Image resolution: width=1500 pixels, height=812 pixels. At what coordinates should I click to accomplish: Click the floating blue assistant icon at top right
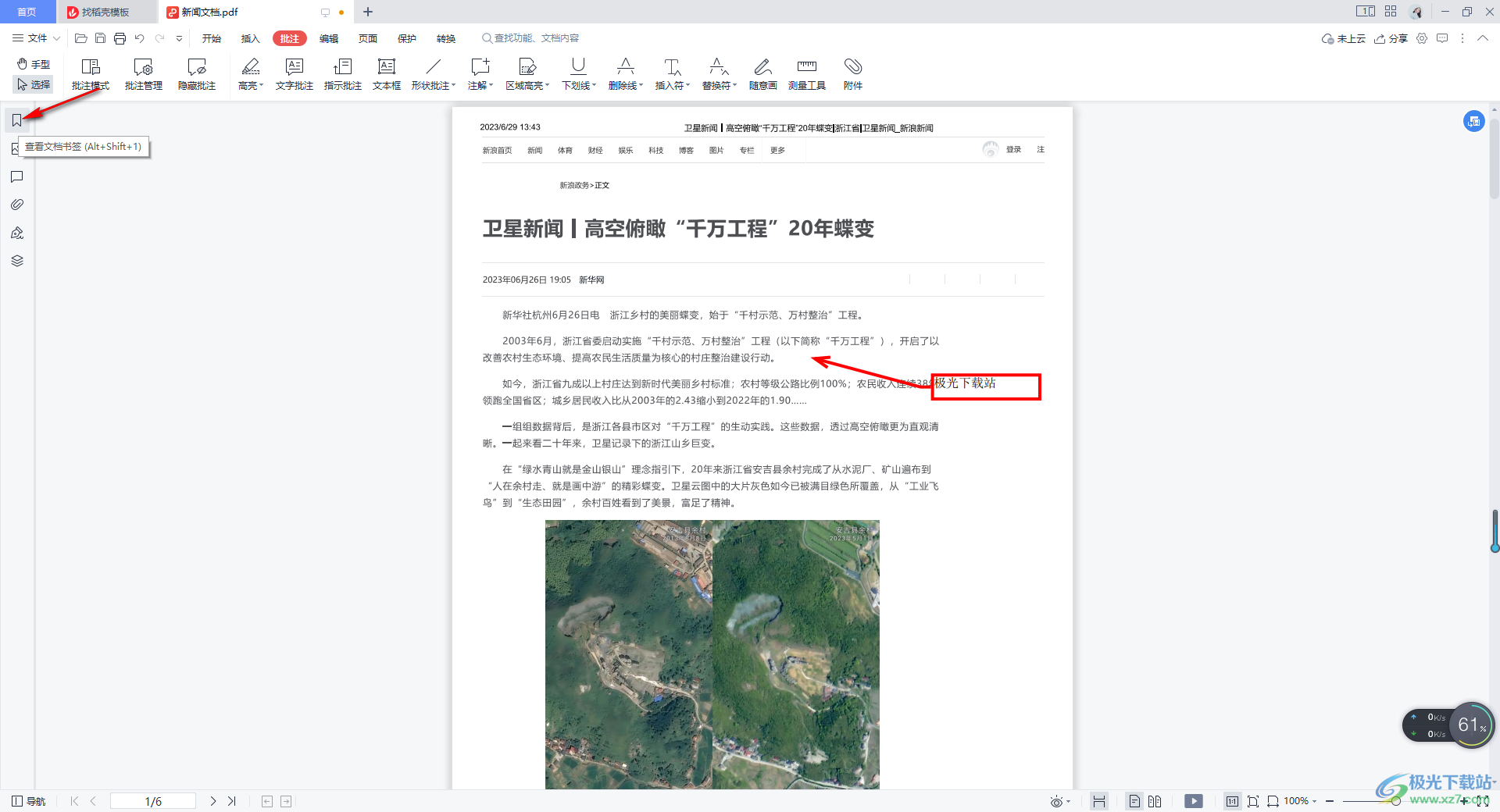[1474, 121]
